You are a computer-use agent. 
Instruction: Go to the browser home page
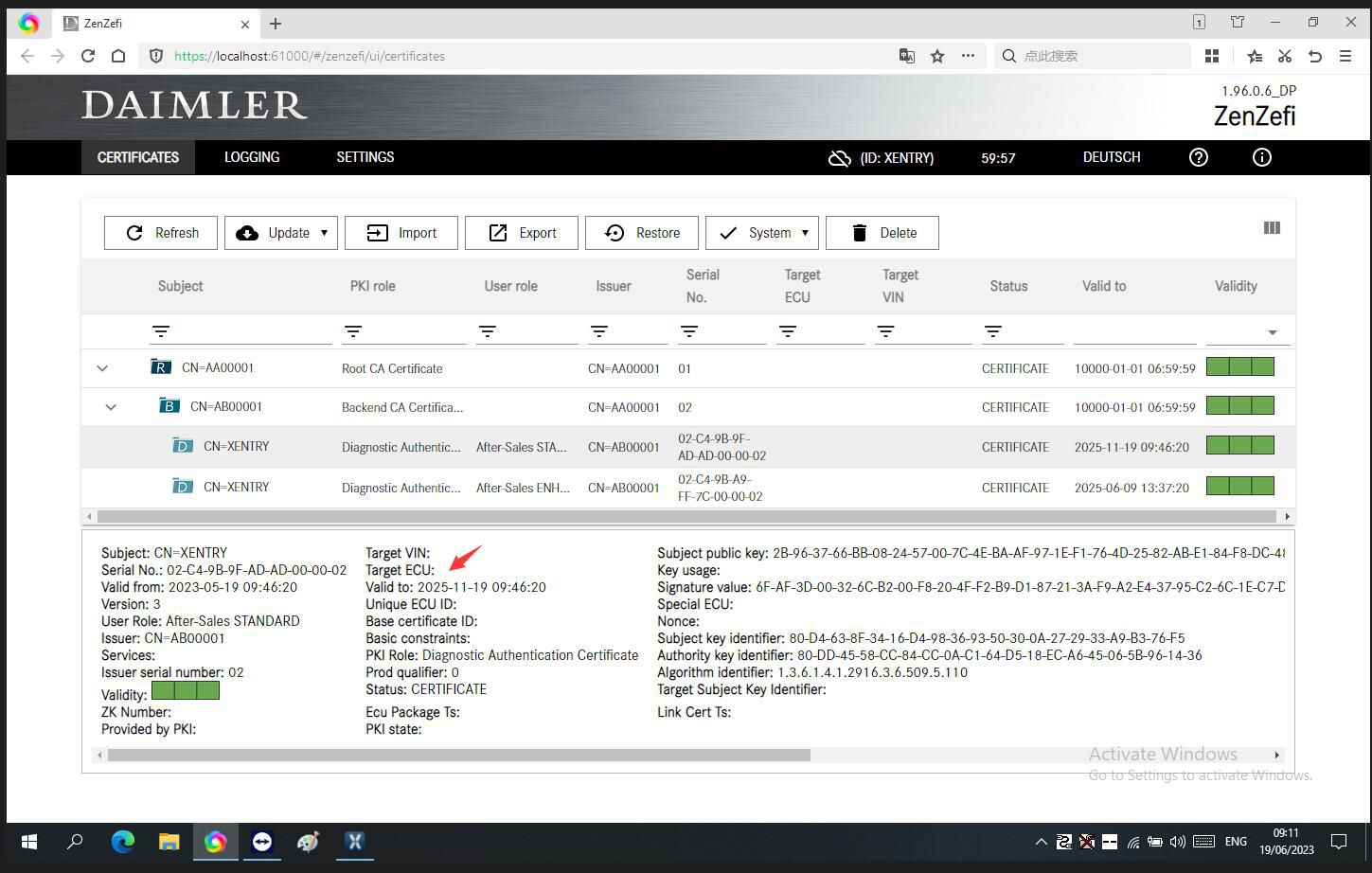click(118, 56)
